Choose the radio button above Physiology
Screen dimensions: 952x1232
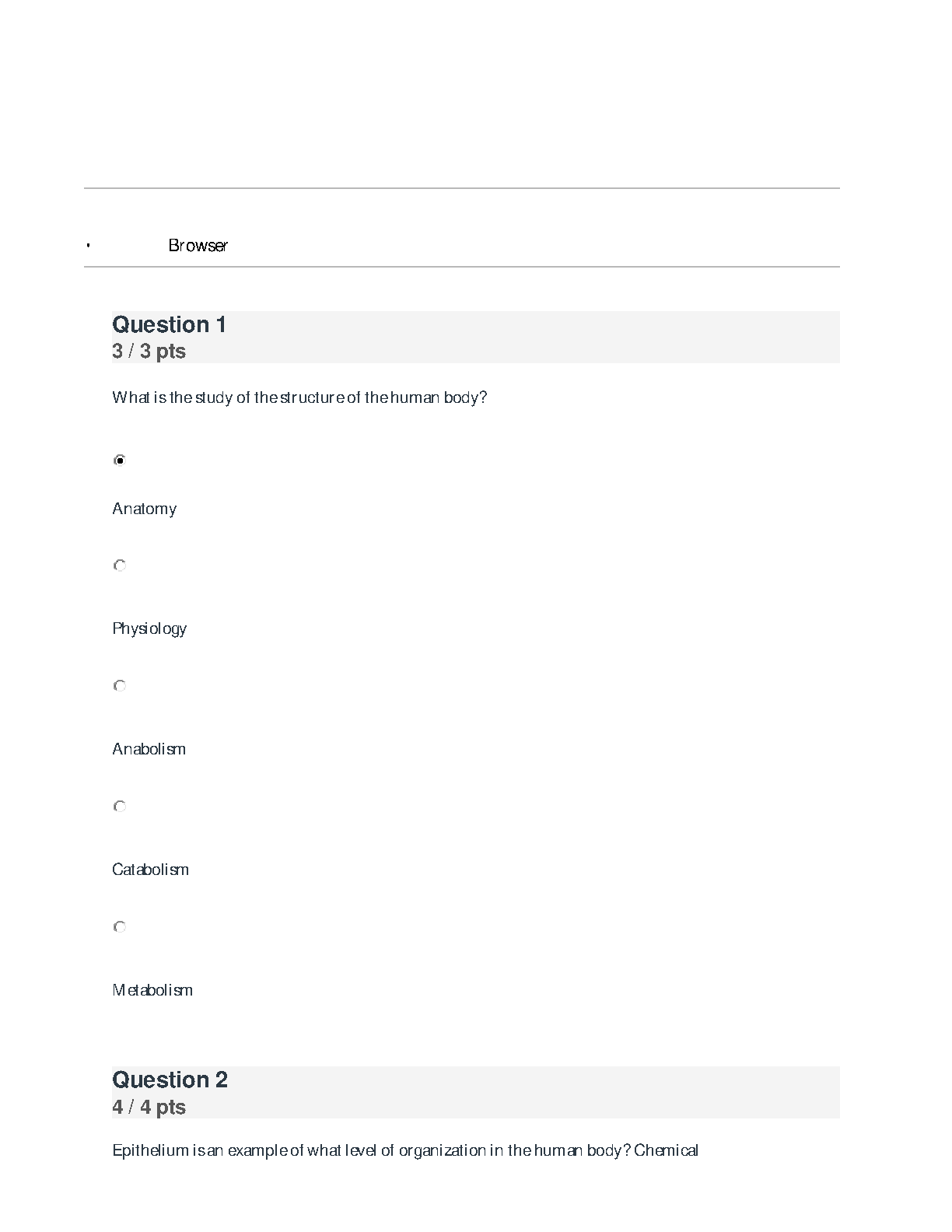[x=120, y=565]
